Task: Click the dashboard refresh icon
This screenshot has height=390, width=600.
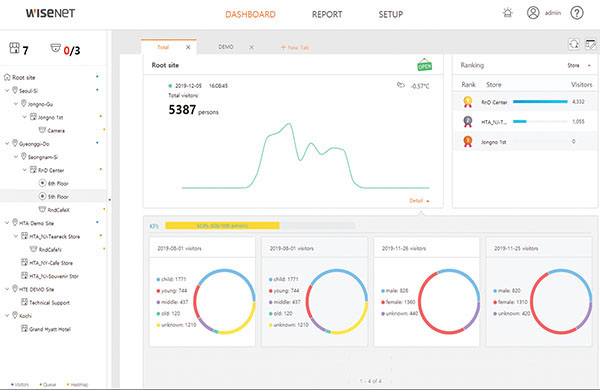Action: pyautogui.click(x=574, y=44)
